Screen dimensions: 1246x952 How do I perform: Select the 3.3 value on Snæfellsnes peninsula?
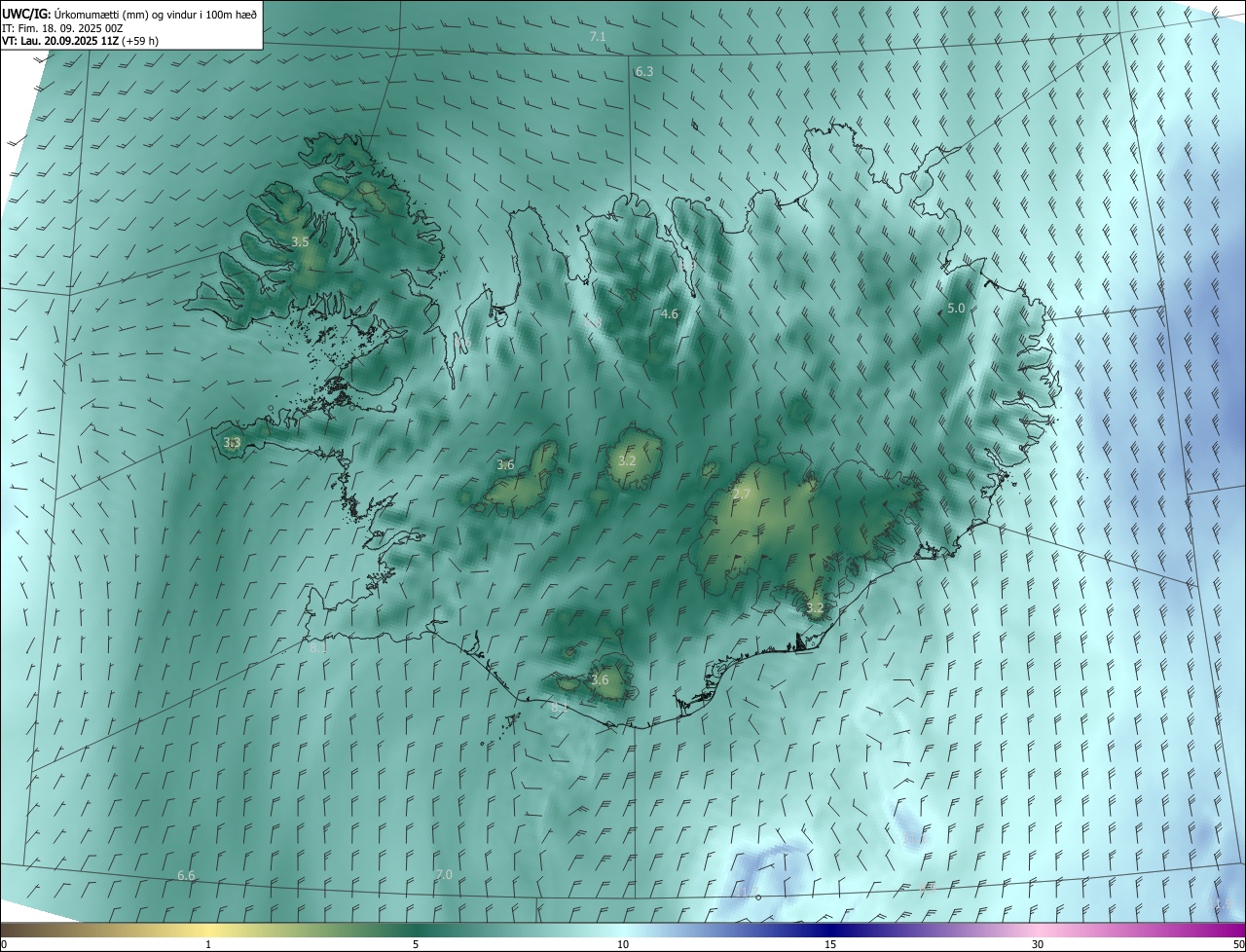click(x=232, y=442)
